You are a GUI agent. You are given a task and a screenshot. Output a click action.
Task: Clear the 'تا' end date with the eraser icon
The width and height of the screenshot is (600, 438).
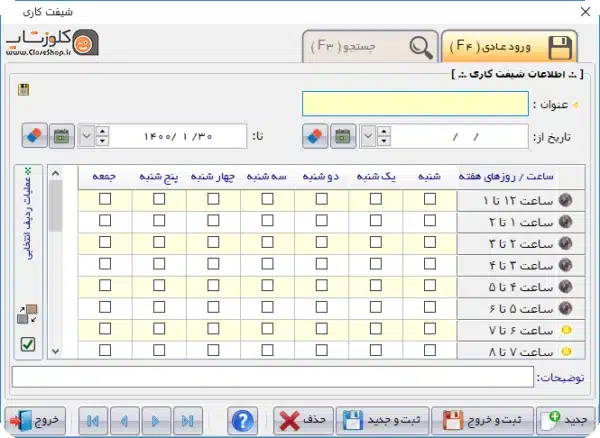34,135
